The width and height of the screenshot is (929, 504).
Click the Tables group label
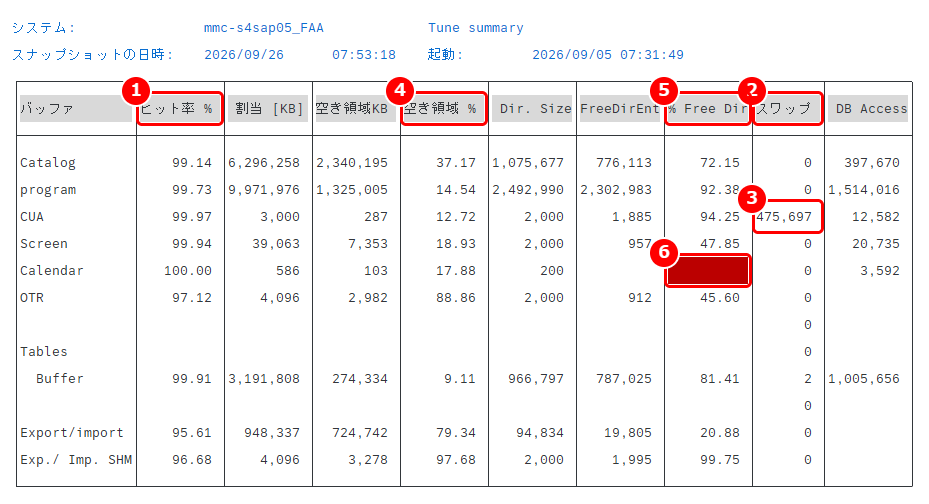43,351
